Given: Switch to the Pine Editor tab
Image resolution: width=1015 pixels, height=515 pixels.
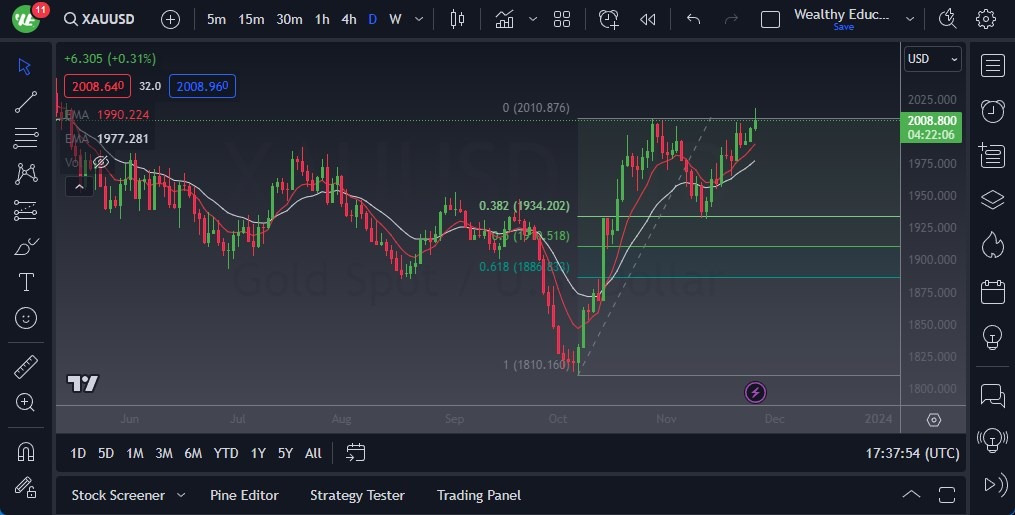Looking at the screenshot, I should 244,495.
